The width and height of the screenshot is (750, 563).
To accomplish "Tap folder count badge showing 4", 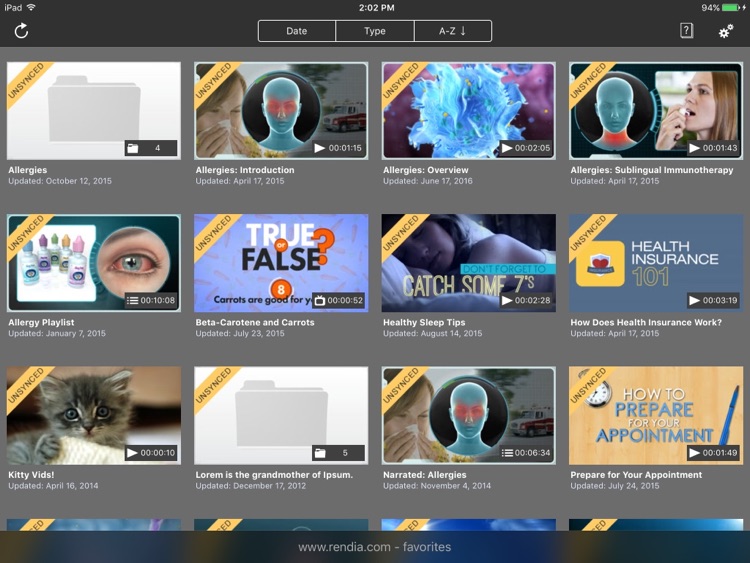I will [x=151, y=148].
